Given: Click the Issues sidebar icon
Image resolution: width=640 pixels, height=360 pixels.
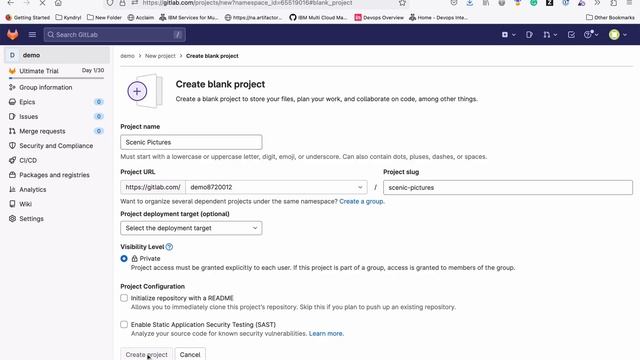Looking at the screenshot, I should (x=12, y=117).
